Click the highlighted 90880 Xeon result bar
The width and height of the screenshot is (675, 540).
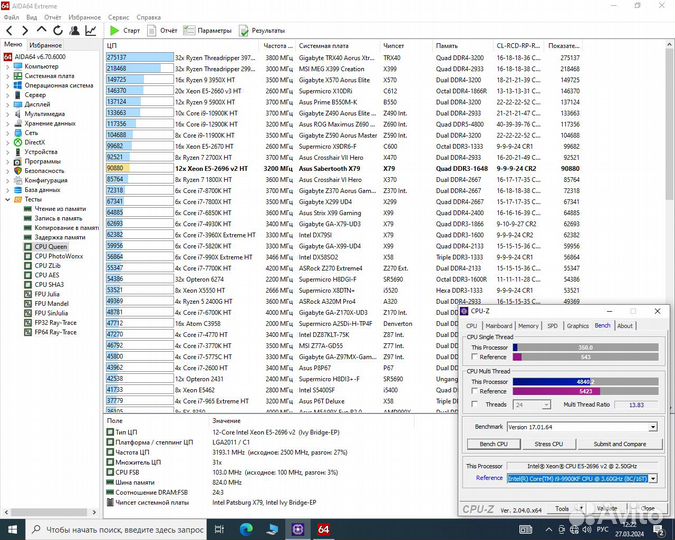pyautogui.click(x=139, y=168)
